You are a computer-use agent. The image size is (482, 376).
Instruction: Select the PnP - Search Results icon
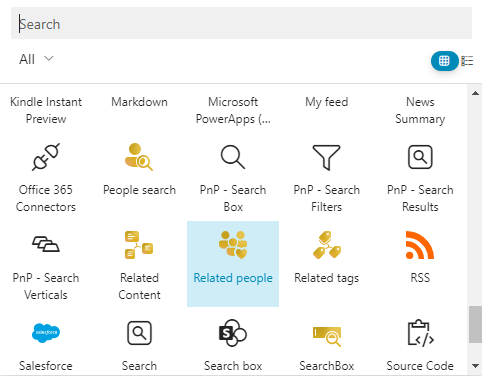(x=420, y=157)
